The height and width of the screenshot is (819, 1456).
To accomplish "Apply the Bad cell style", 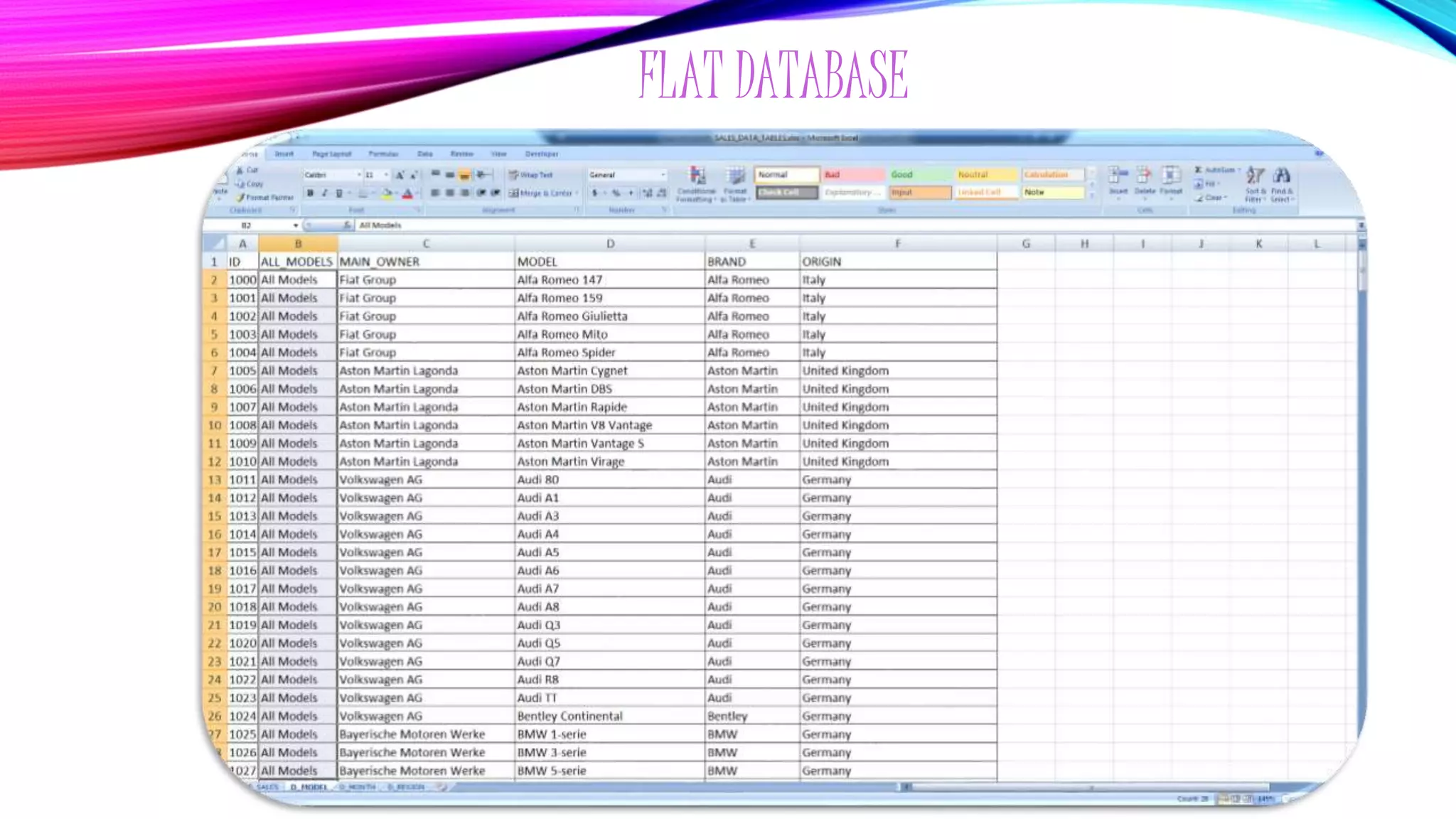I will coord(853,175).
